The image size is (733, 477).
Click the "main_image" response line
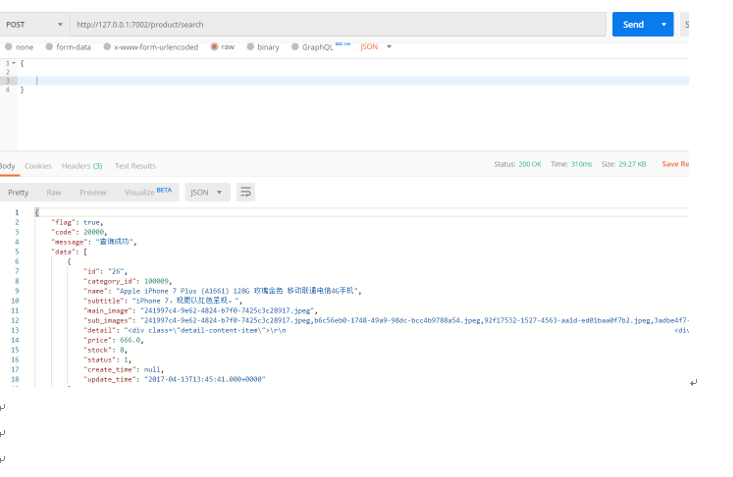tap(200, 311)
